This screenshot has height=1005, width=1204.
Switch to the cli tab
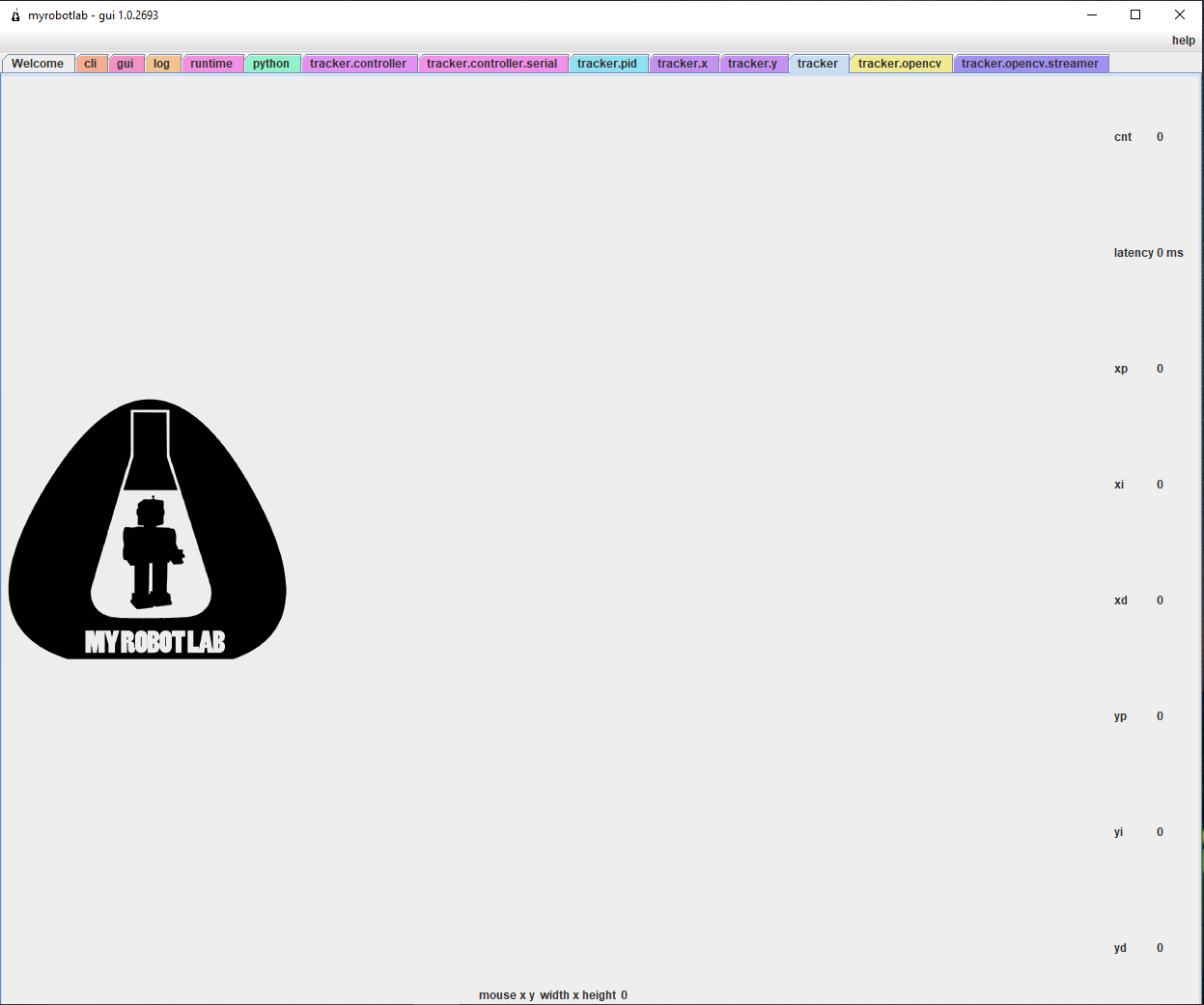91,64
